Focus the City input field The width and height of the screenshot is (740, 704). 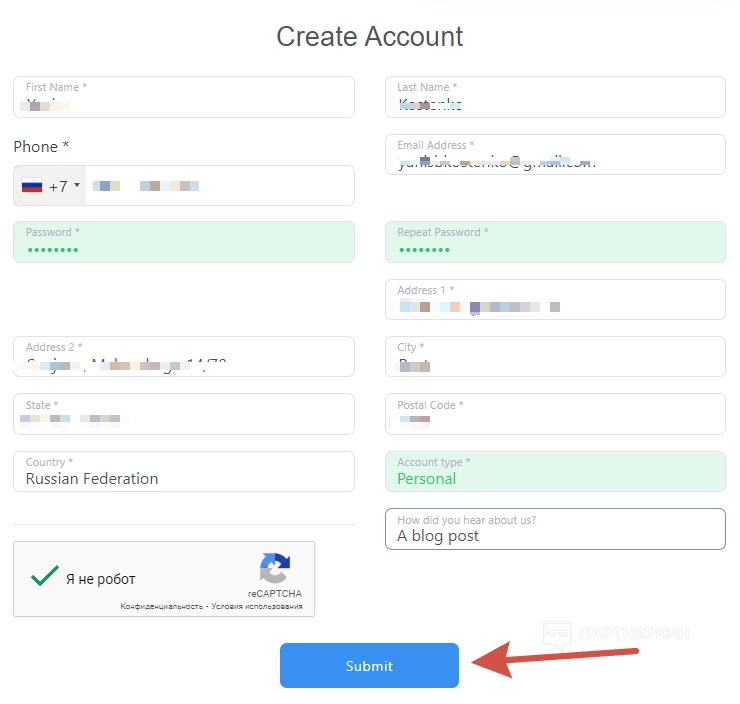pos(555,357)
